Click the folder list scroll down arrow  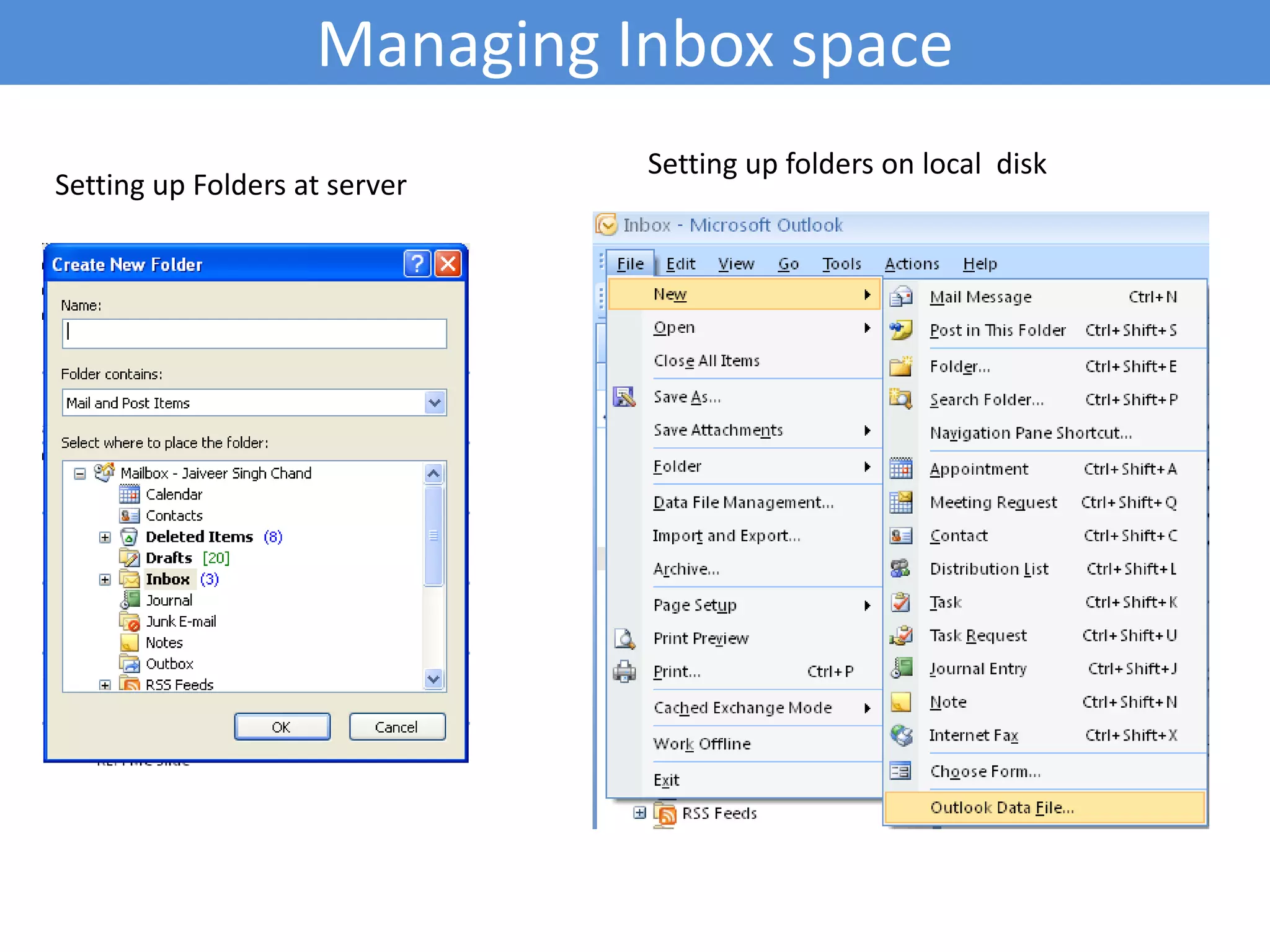coord(433,679)
